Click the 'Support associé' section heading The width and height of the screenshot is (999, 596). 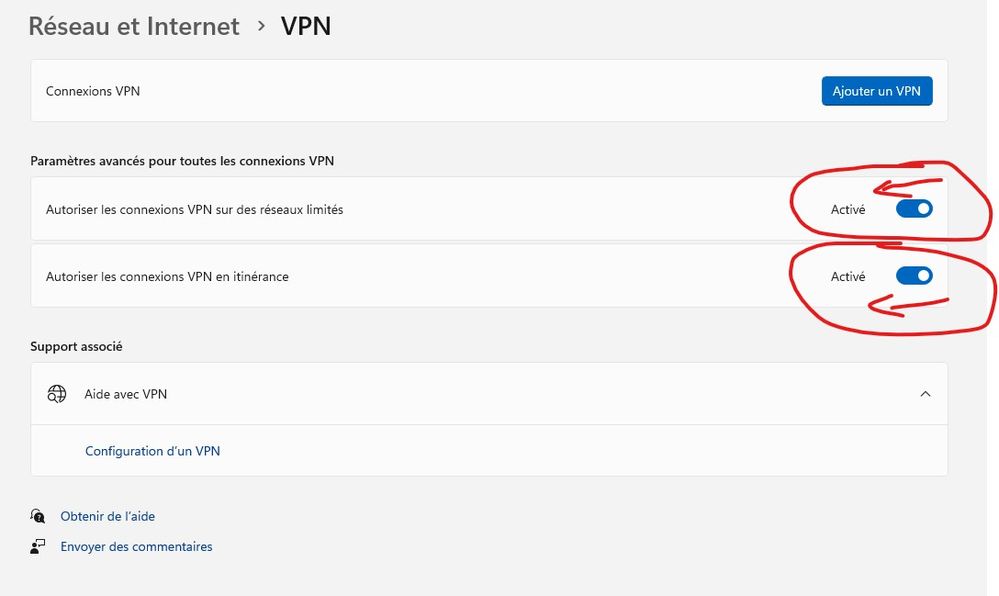[x=76, y=346]
